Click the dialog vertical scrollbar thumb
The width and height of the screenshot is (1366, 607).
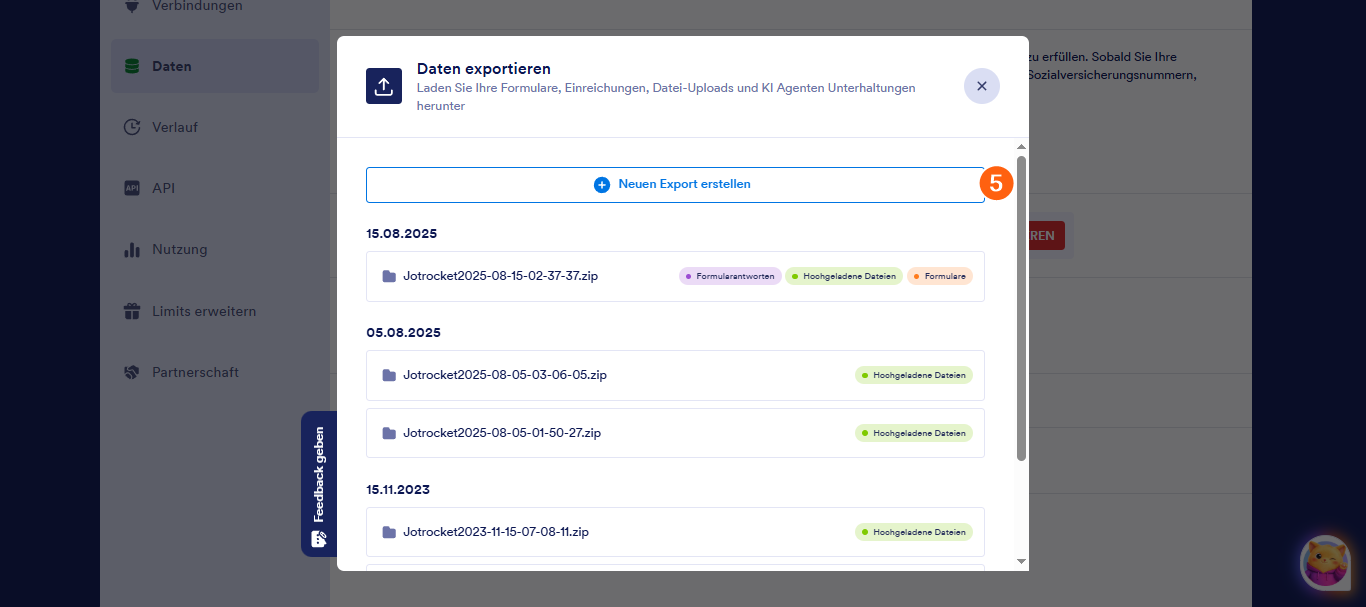pyautogui.click(x=1021, y=308)
